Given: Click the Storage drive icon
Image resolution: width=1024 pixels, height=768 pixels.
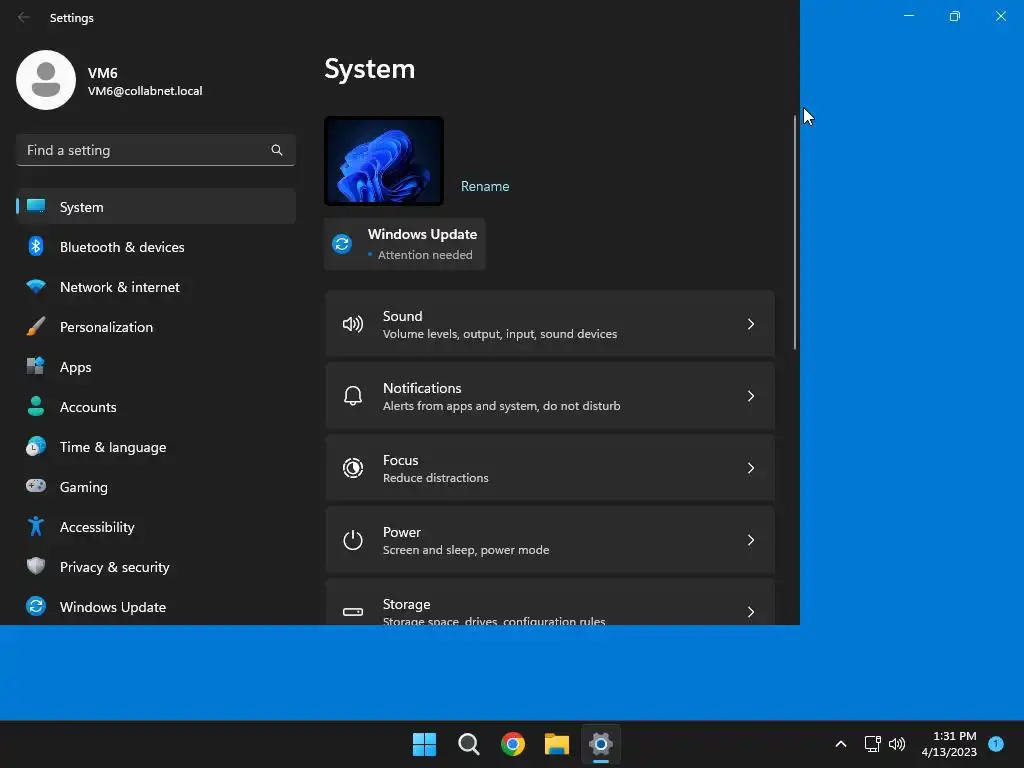Looking at the screenshot, I should coord(353,612).
